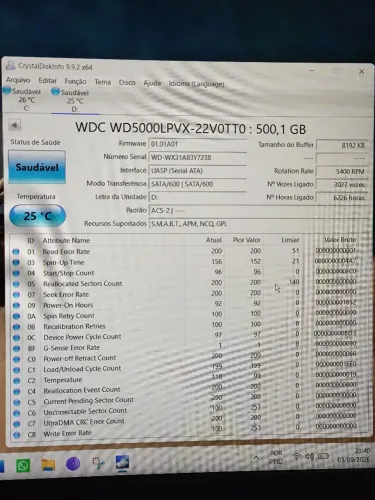375x500 pixels.
Task: Click the Valor Bruto column header
Action: click(x=340, y=239)
